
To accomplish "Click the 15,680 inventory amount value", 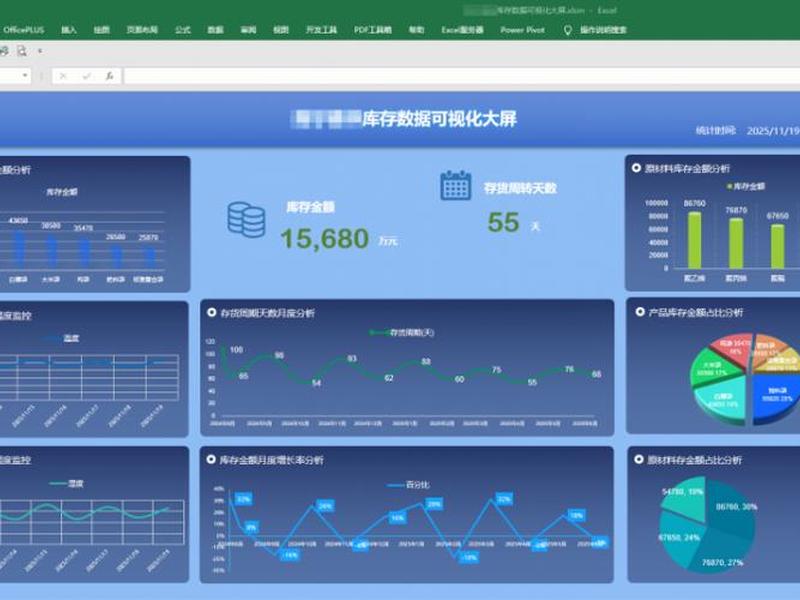I will 324,238.
